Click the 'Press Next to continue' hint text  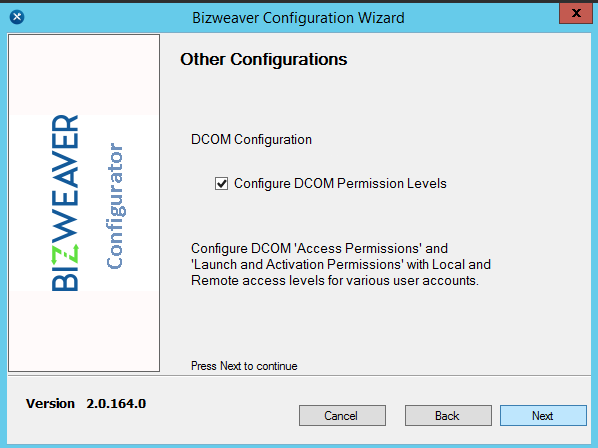pyautogui.click(x=244, y=366)
